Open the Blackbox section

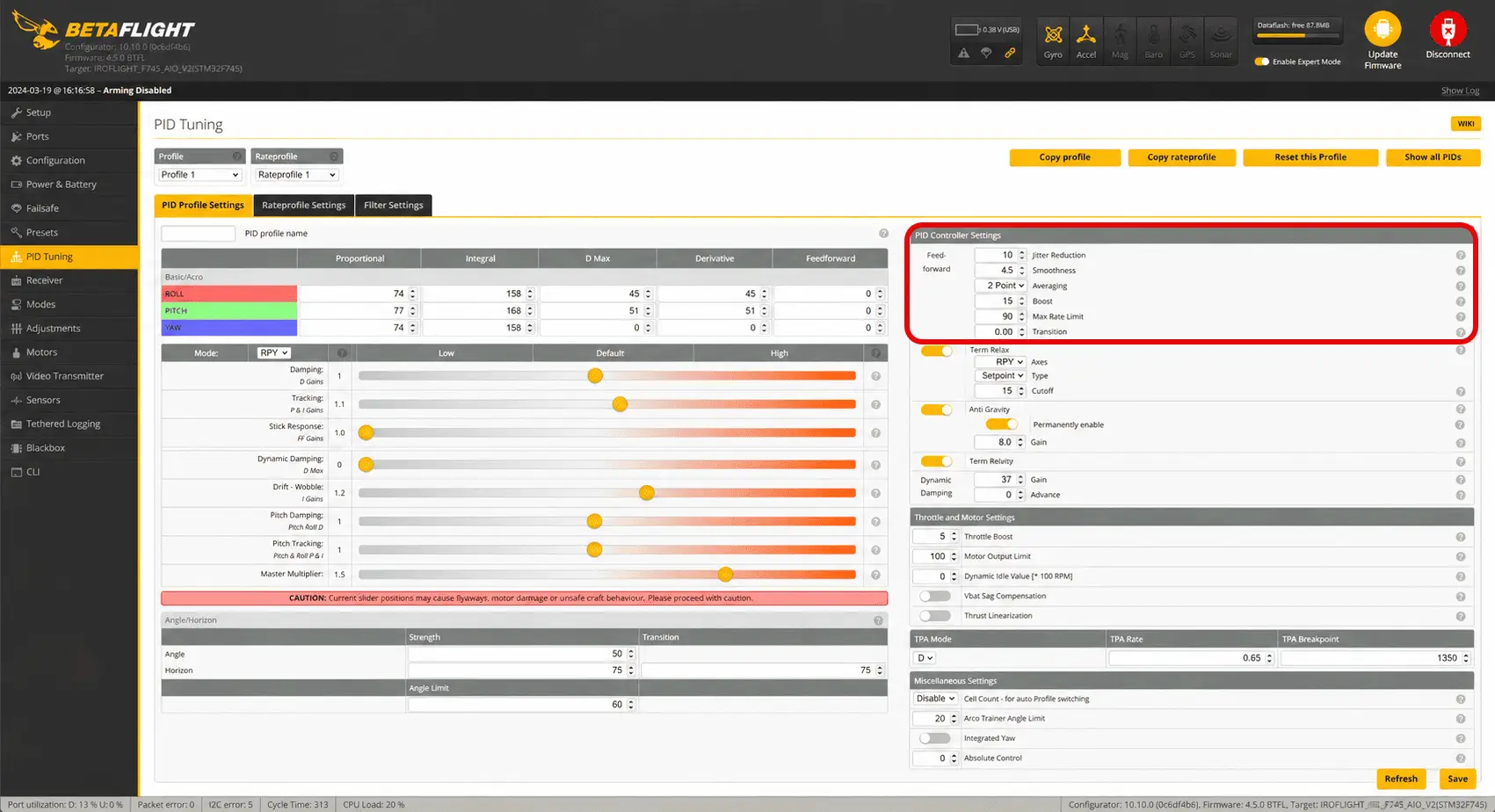tap(69, 448)
